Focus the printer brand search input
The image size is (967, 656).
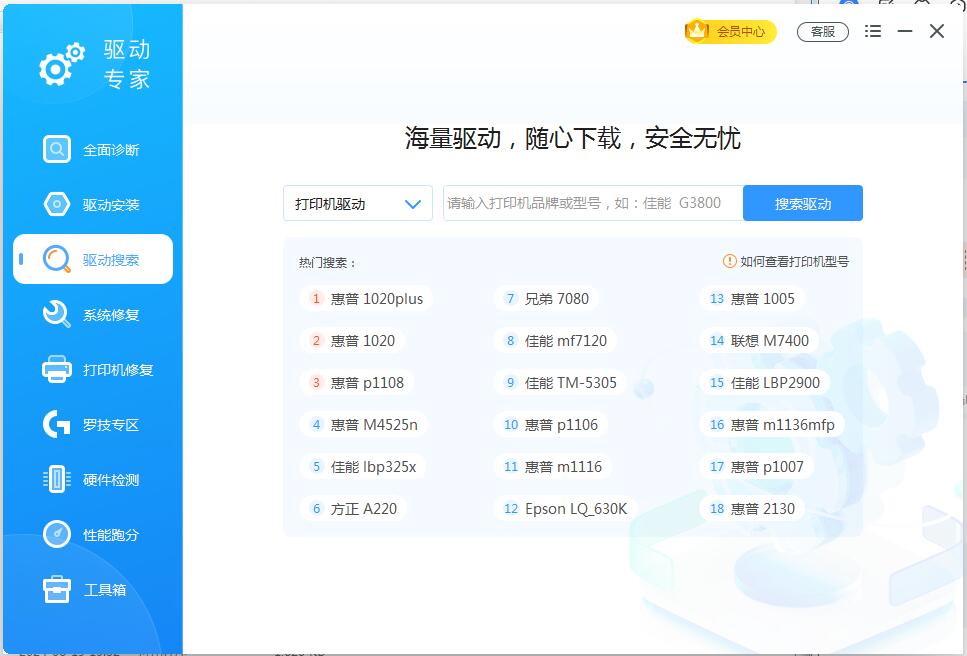coord(593,203)
